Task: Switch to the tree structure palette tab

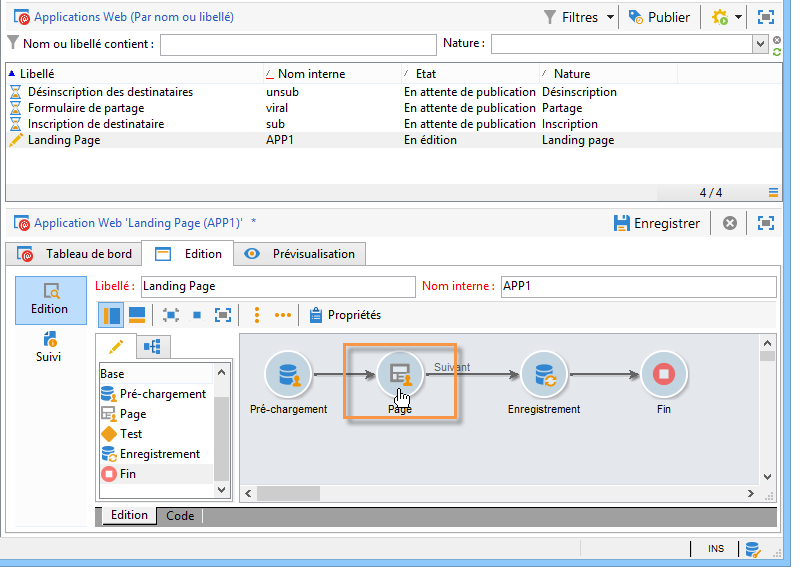Action: pyautogui.click(x=153, y=347)
